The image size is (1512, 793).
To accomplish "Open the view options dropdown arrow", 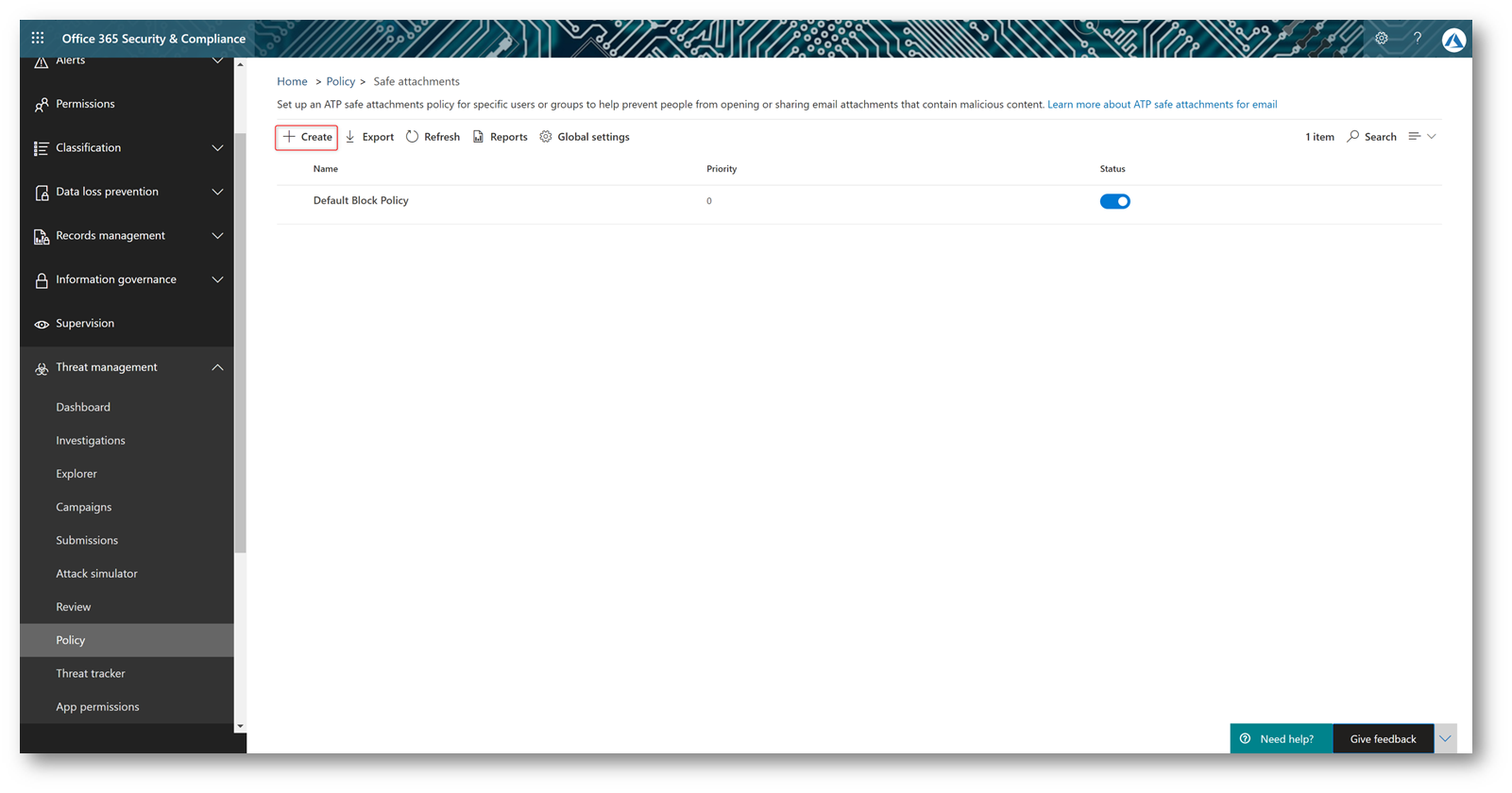I will tap(1432, 137).
